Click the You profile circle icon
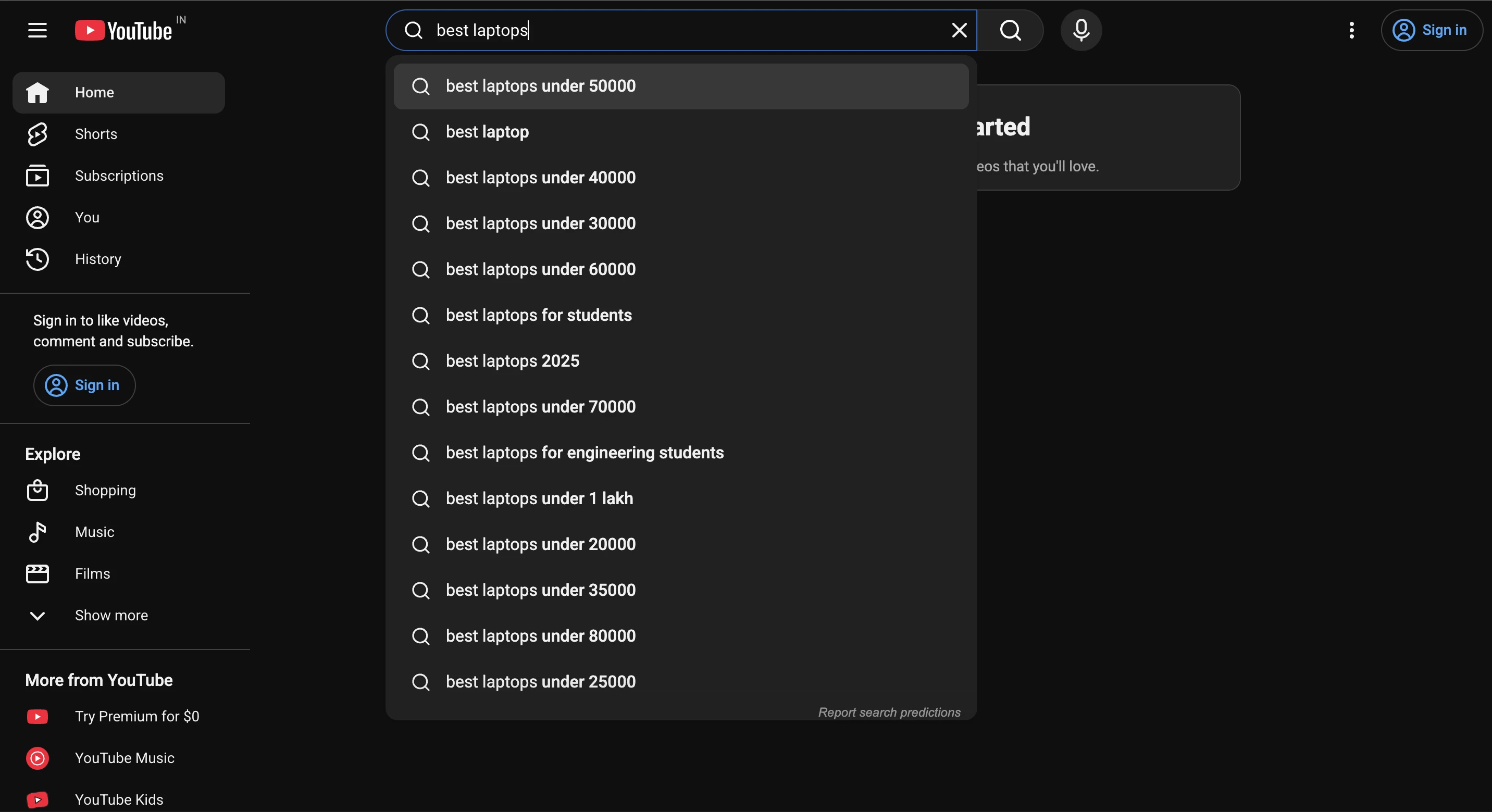The image size is (1492, 812). pyautogui.click(x=38, y=218)
